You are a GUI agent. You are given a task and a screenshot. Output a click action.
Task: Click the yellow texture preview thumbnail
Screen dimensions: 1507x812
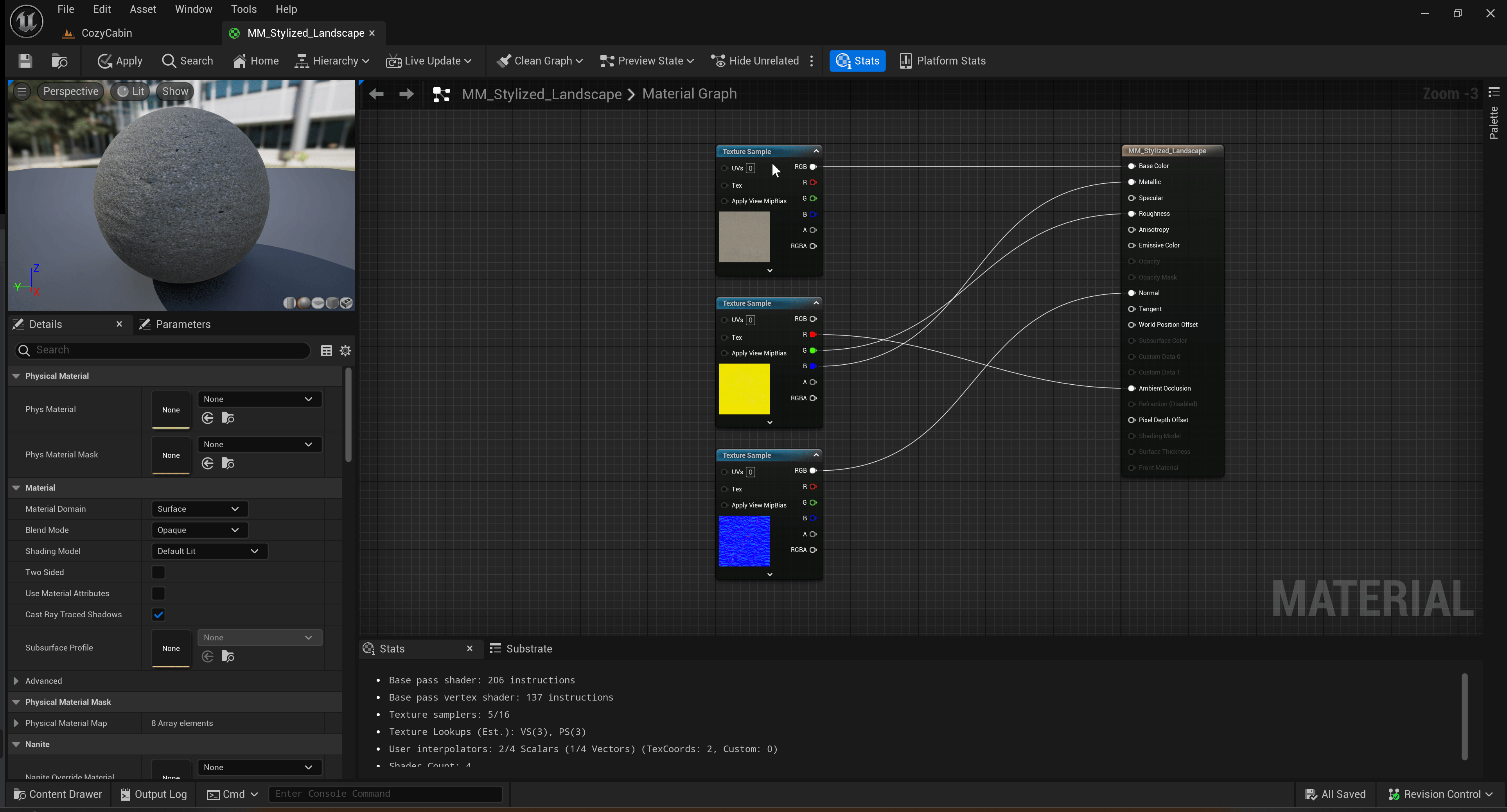tap(744, 388)
